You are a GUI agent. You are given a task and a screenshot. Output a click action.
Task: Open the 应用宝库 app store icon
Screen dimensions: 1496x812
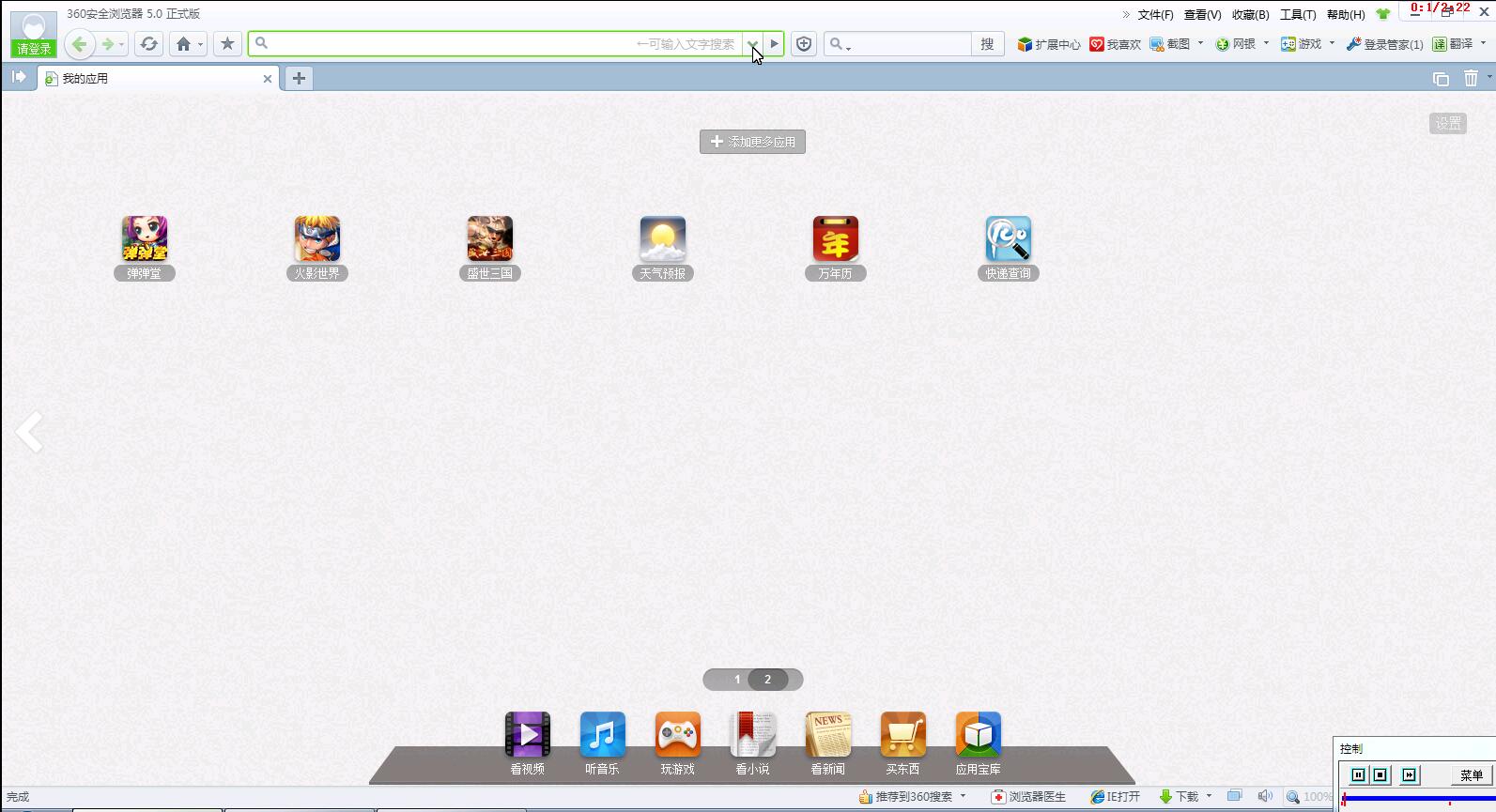coord(979,734)
